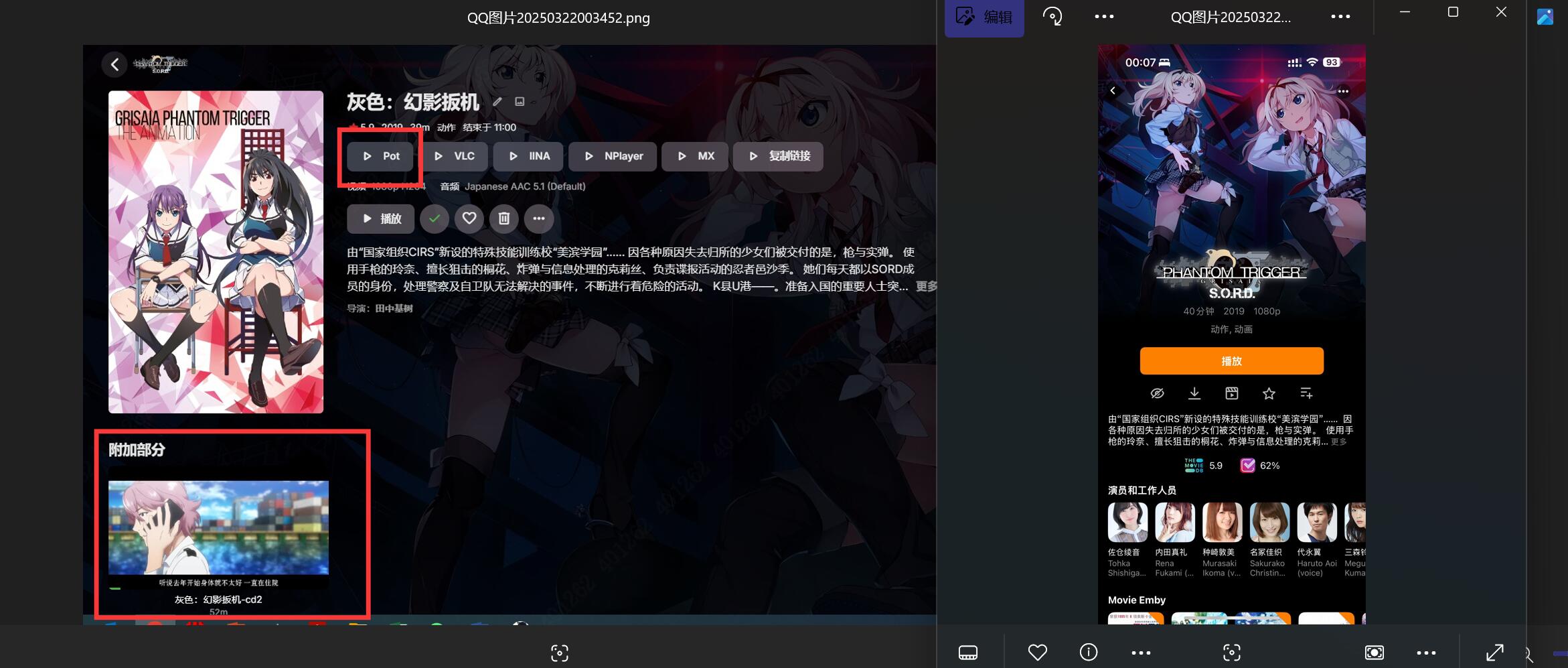Open director link 田中基樹
The image size is (1568, 668).
click(x=394, y=309)
